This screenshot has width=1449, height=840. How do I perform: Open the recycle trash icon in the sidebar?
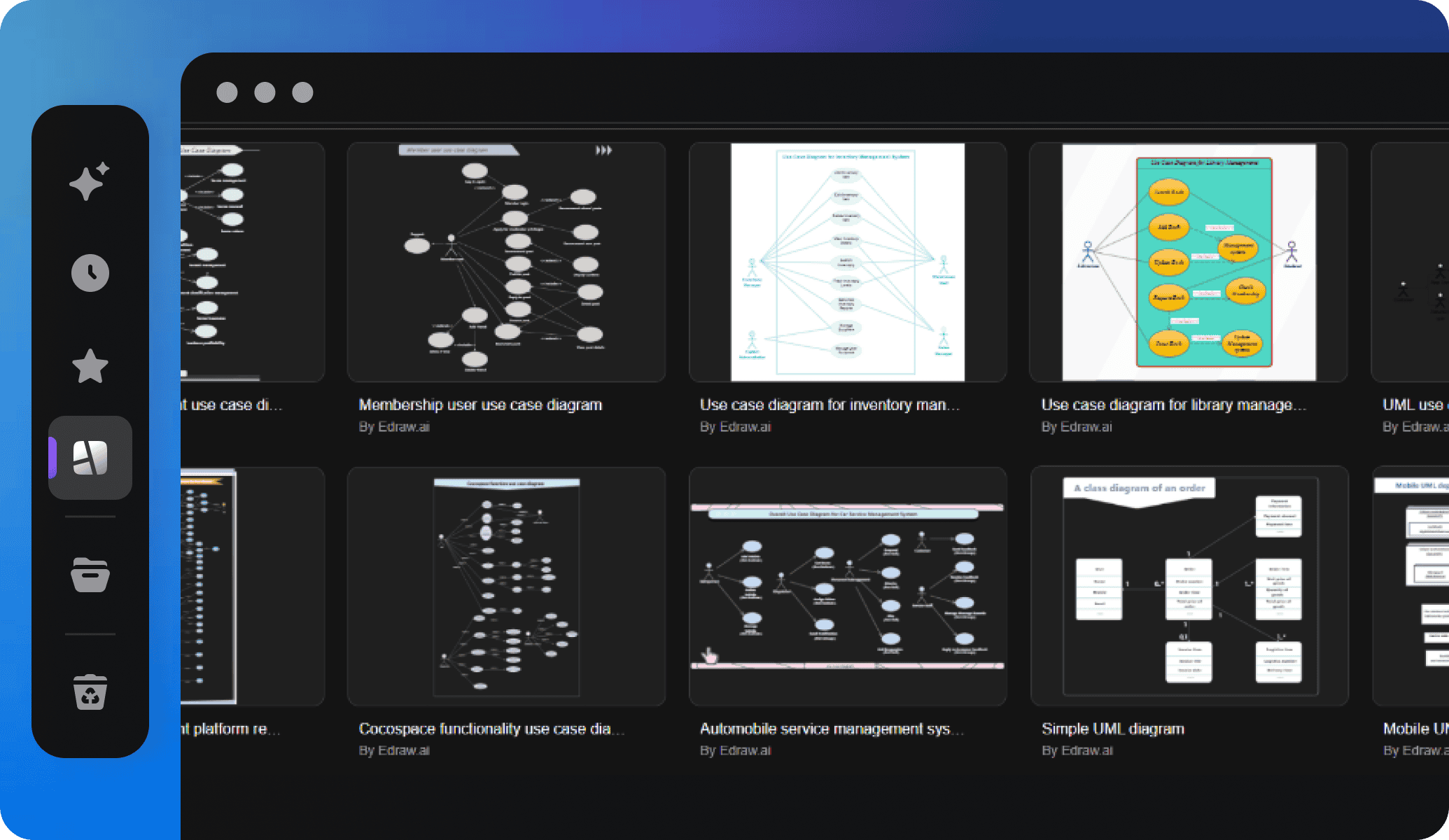pyautogui.click(x=90, y=692)
